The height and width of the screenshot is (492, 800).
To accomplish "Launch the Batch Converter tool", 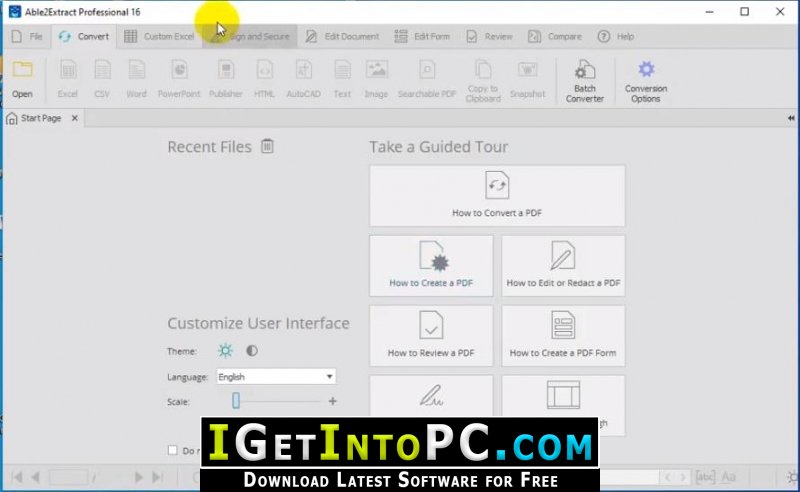I will 585,81.
